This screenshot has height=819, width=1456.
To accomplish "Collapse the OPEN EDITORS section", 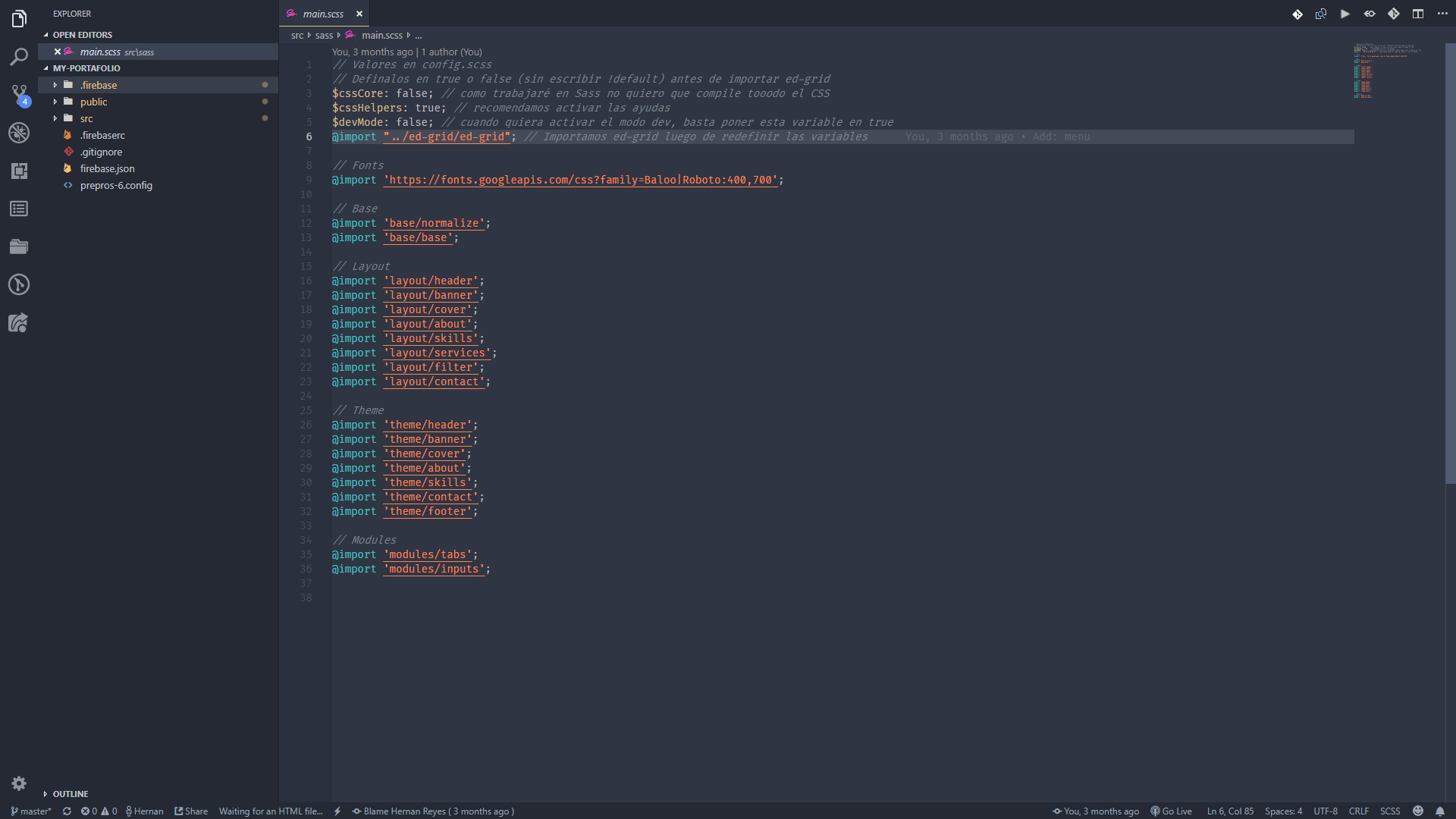I will [82, 35].
